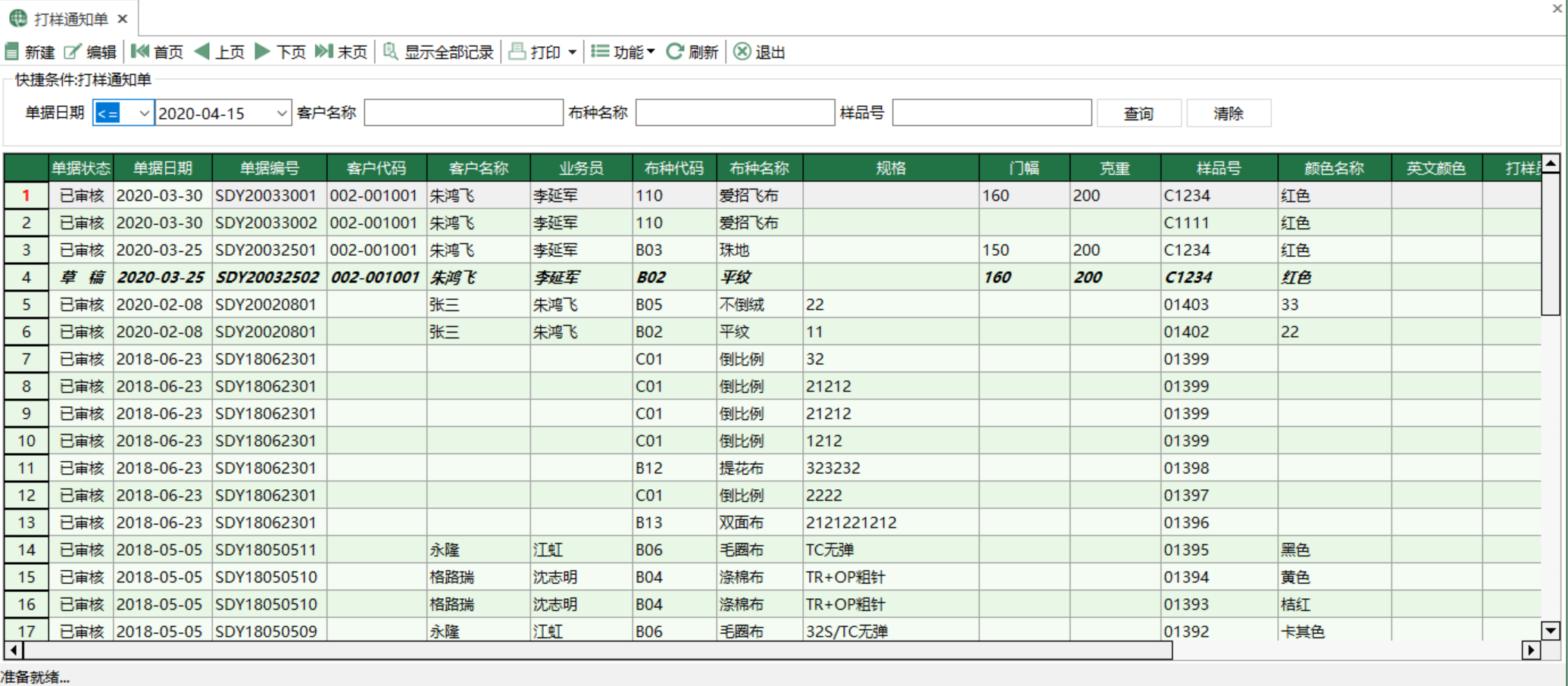Focus the 样品号 input field
The image size is (1568, 686).
click(x=992, y=113)
